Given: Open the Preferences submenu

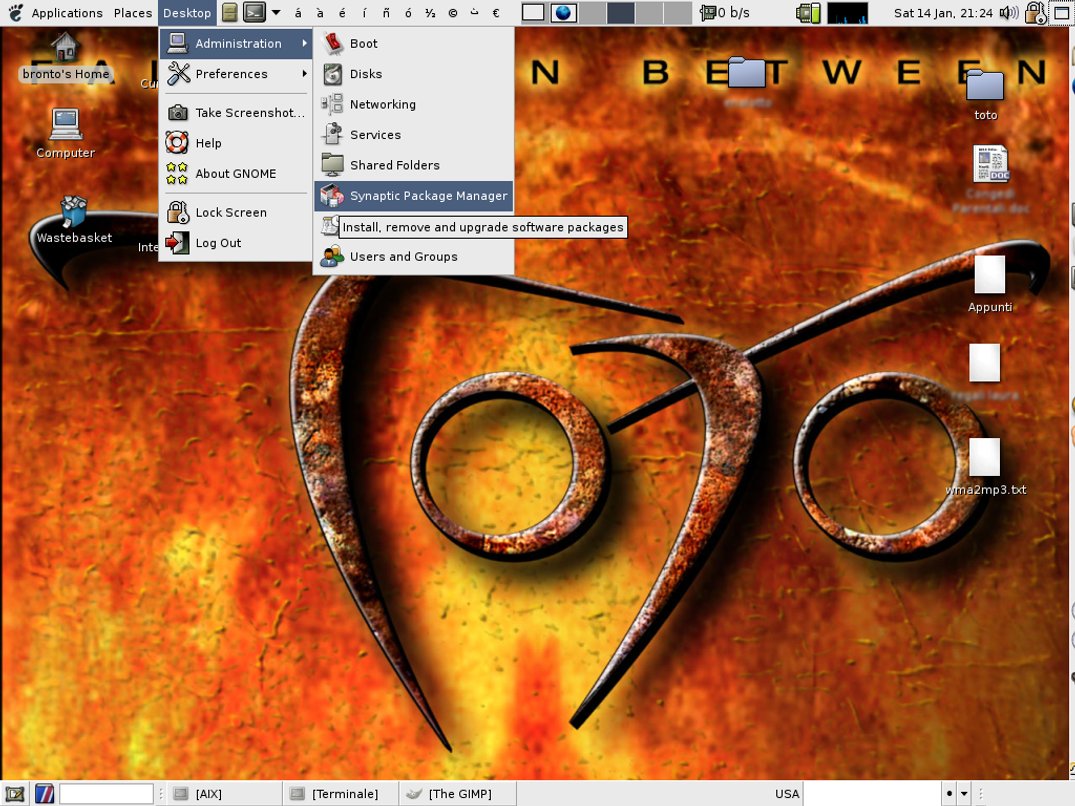Looking at the screenshot, I should pos(236,73).
